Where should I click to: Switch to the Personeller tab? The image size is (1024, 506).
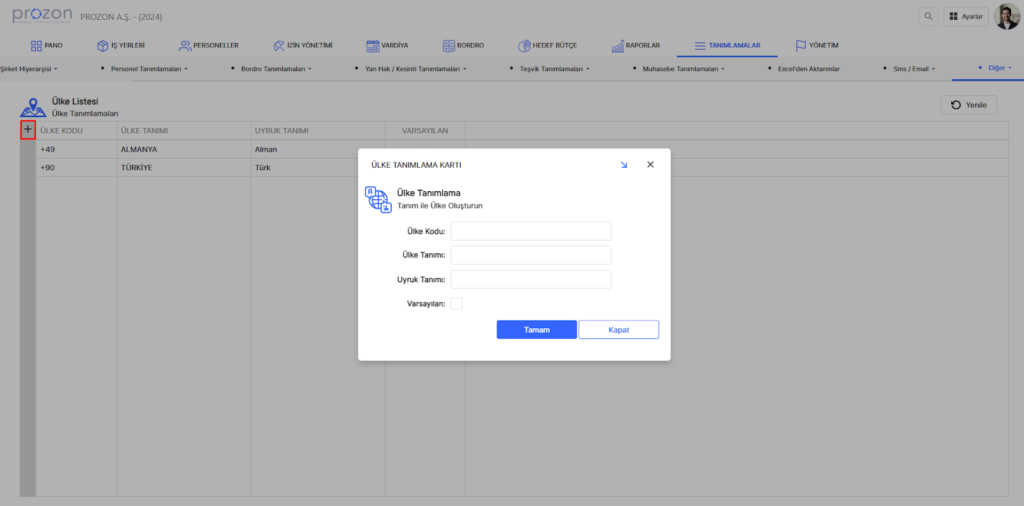[x=208, y=45]
